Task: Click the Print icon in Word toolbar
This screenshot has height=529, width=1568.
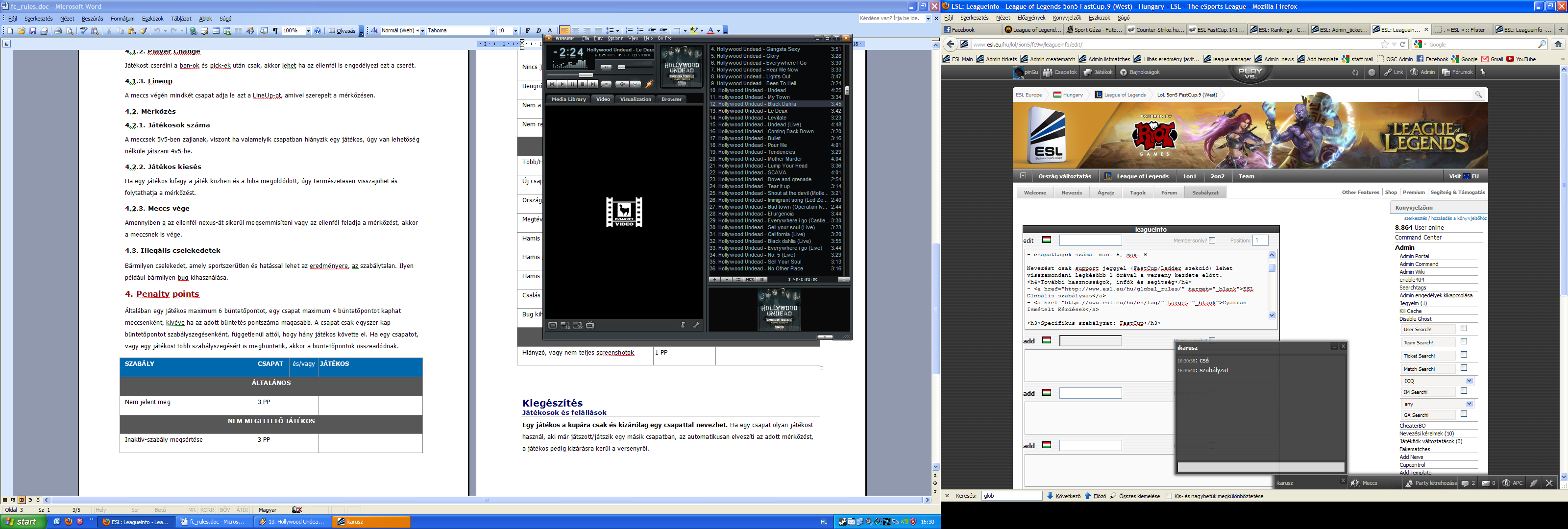Action: point(58,31)
